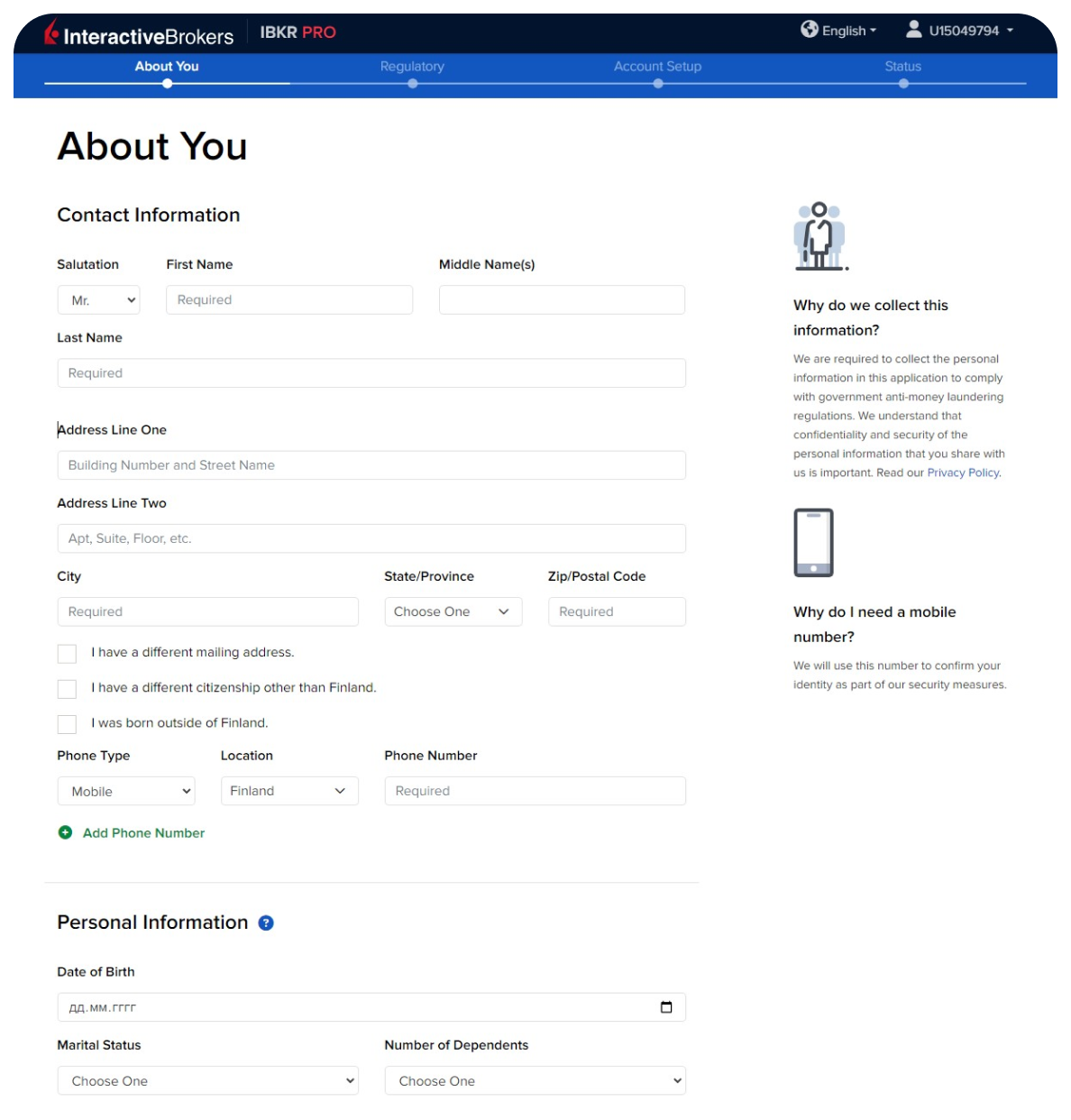Tick the different citizenship than Finland checkbox
Image resolution: width=1071 pixels, height=1120 pixels.
pos(67,689)
